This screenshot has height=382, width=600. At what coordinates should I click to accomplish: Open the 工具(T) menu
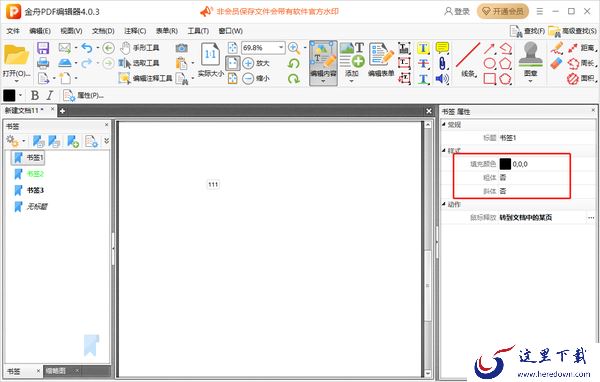198,31
